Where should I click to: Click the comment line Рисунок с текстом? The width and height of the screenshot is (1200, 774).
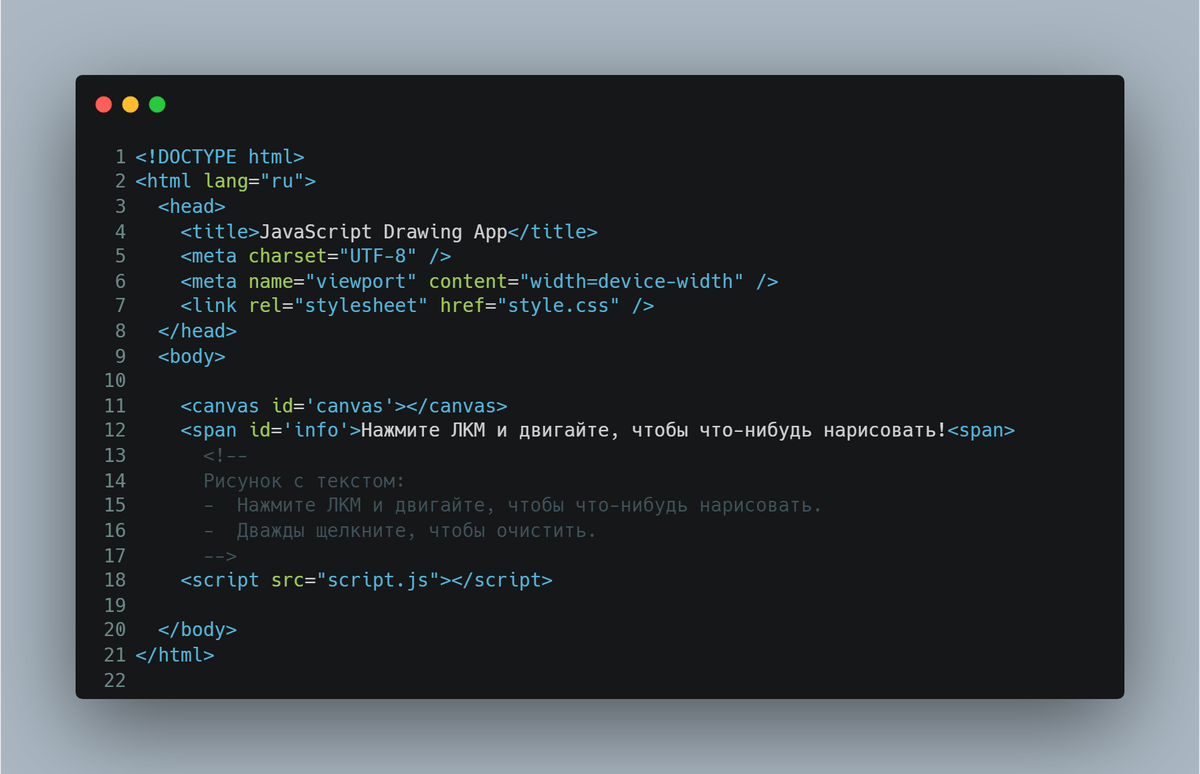click(x=304, y=481)
